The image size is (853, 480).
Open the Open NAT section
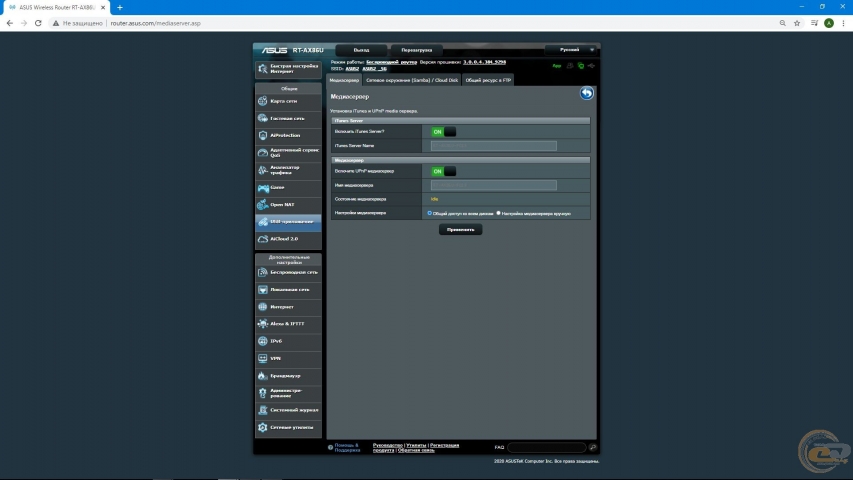pyautogui.click(x=288, y=205)
